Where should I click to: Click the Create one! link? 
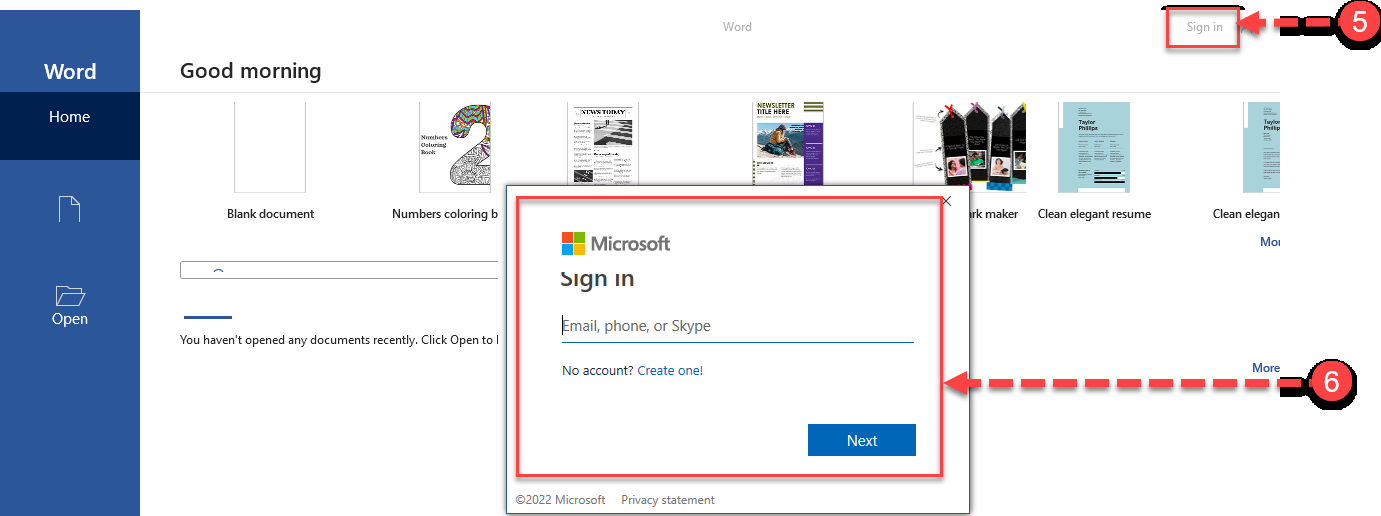click(670, 371)
